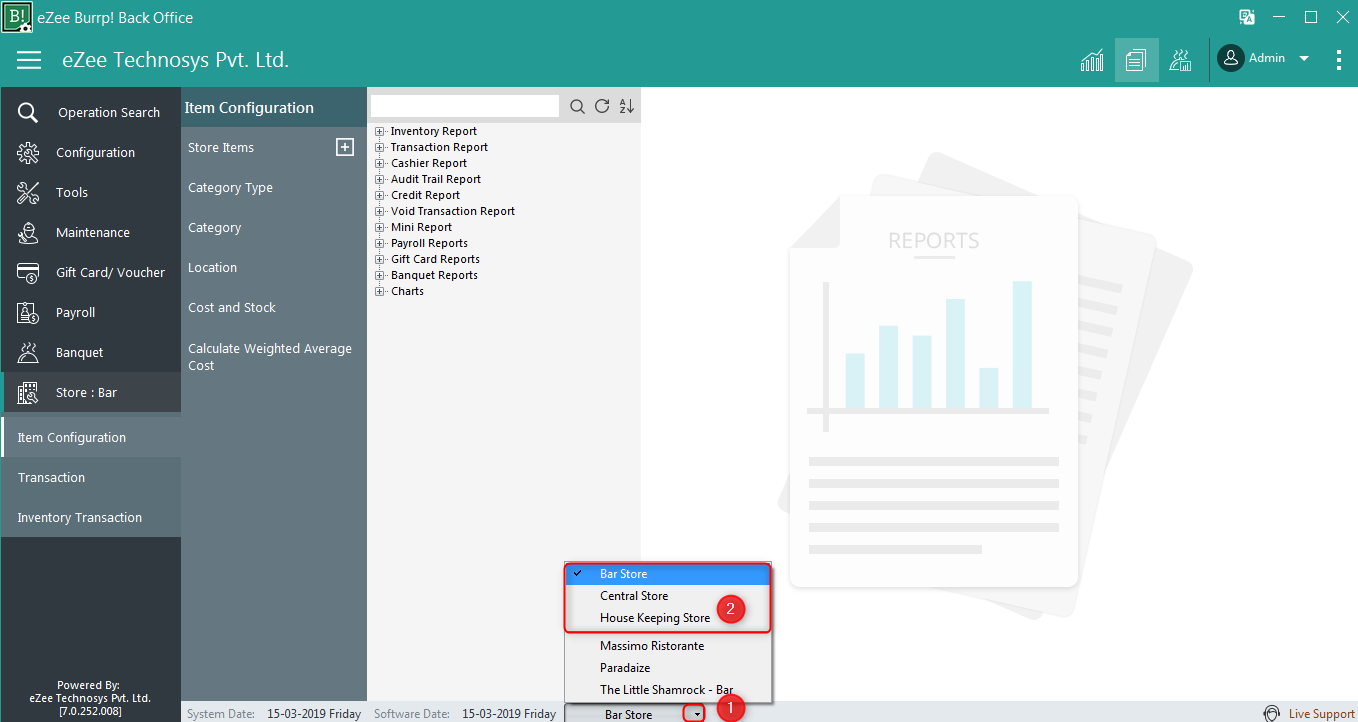Click the Tools wrench icon

(x=28, y=192)
